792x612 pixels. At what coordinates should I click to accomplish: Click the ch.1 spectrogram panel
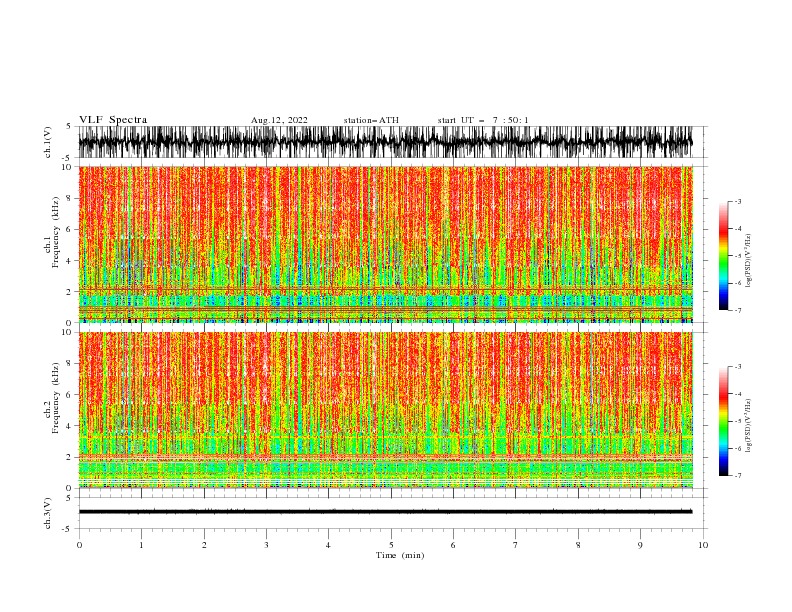click(x=386, y=244)
